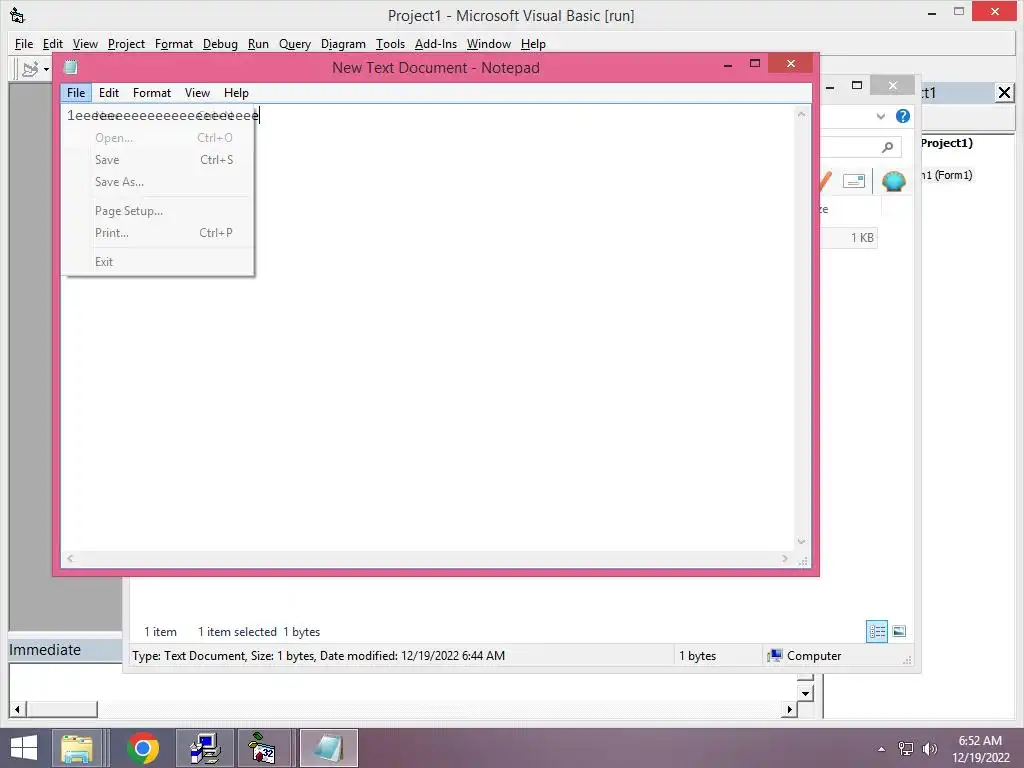The width and height of the screenshot is (1024, 768).
Task: Switch to Notepad taskbar icon
Action: click(x=329, y=748)
